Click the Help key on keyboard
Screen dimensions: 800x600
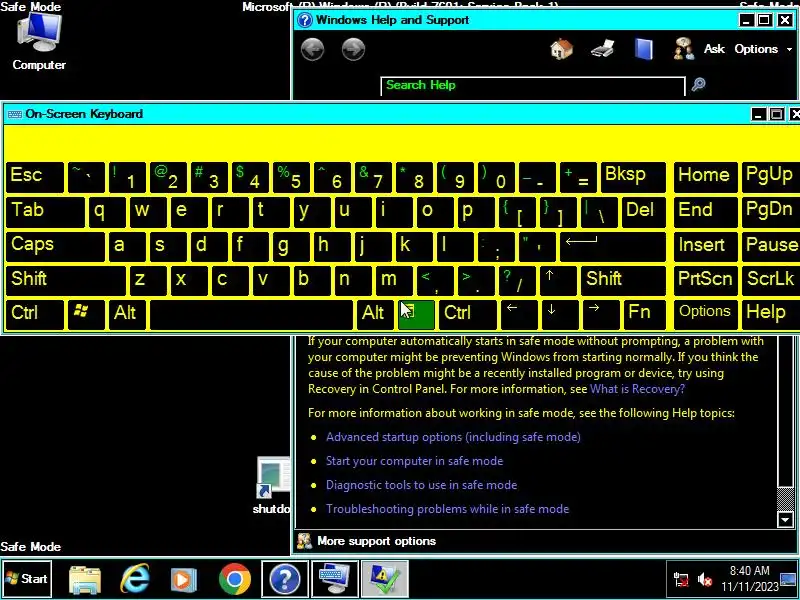point(771,314)
